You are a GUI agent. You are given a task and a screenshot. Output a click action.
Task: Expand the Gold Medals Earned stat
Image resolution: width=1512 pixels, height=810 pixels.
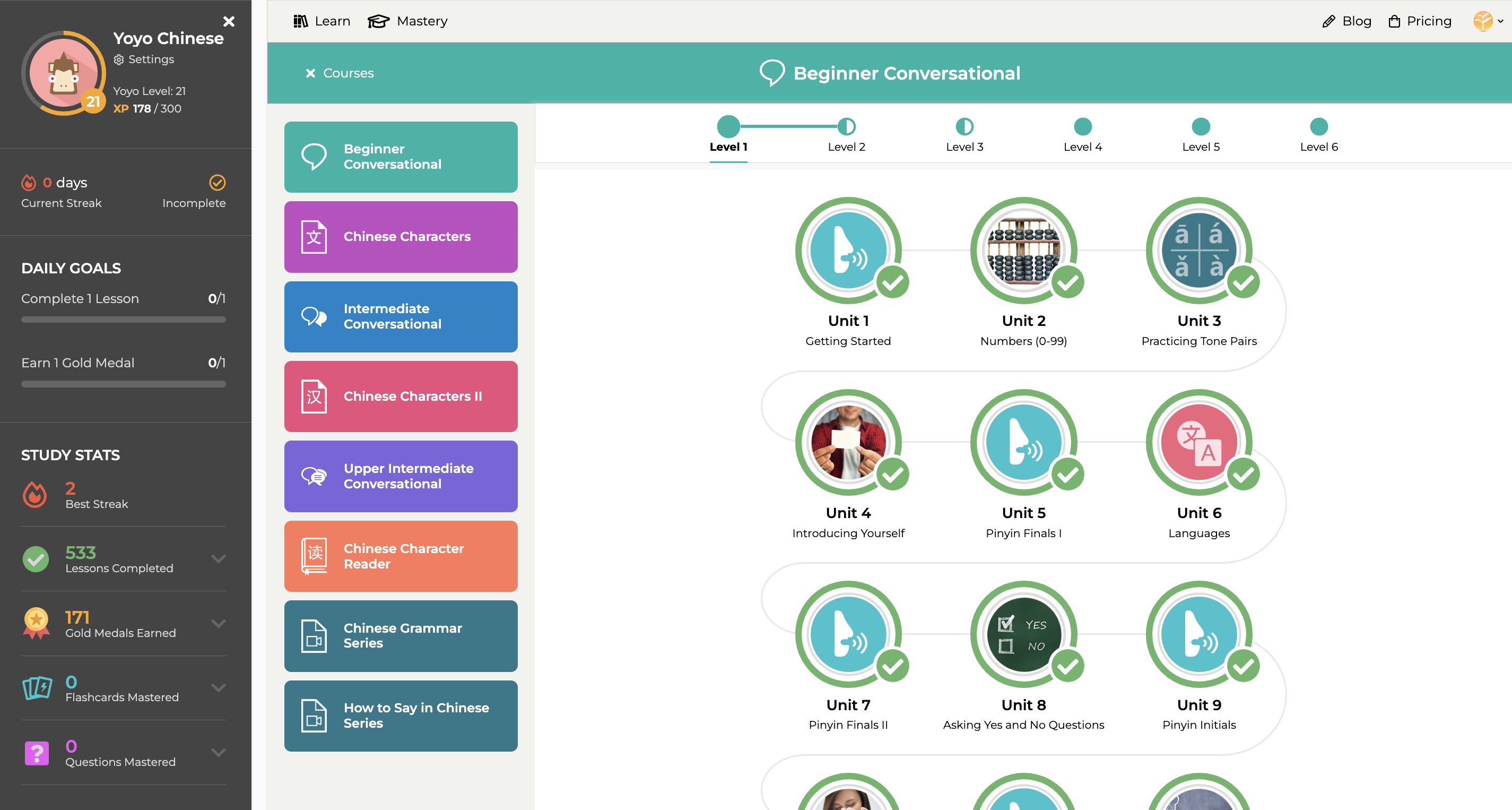(219, 623)
